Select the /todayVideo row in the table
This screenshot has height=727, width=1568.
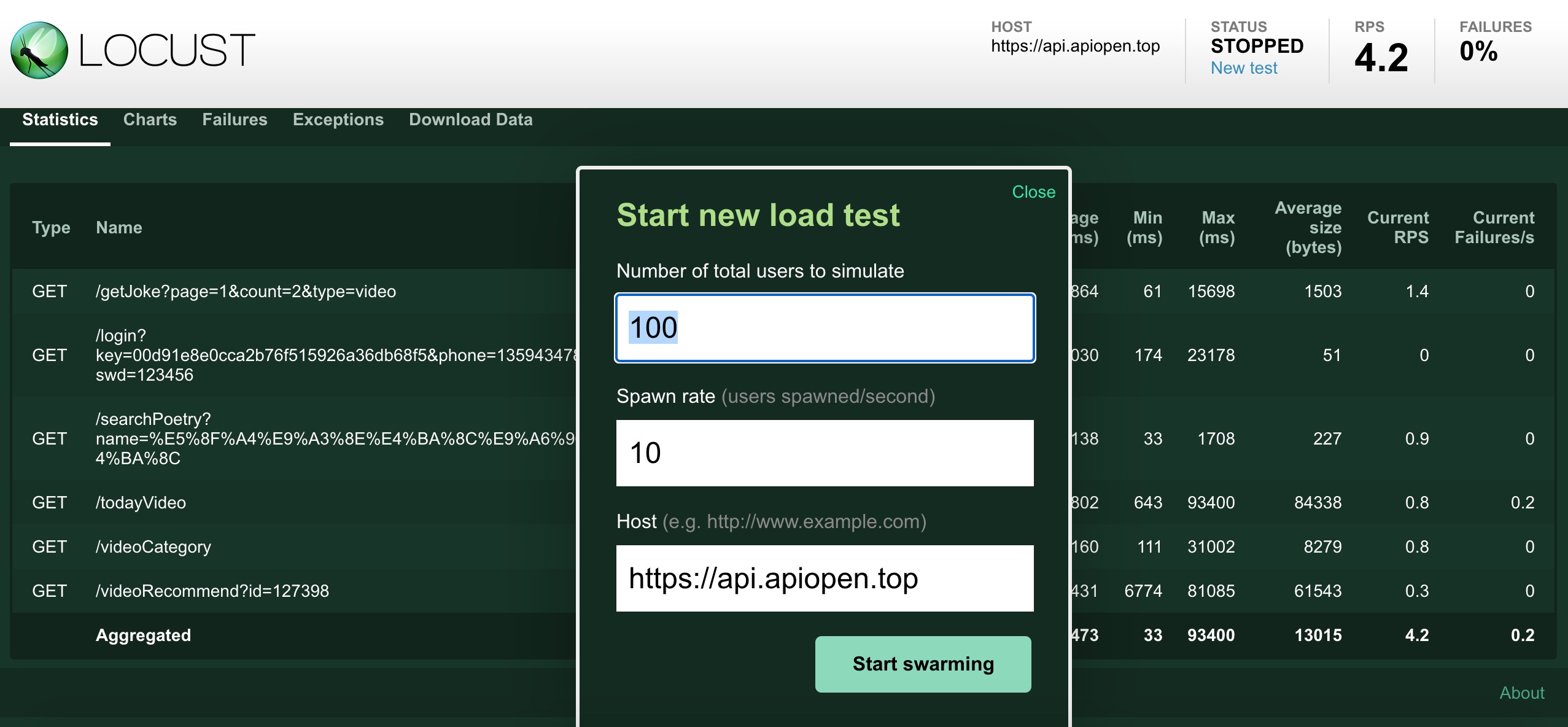pos(141,502)
